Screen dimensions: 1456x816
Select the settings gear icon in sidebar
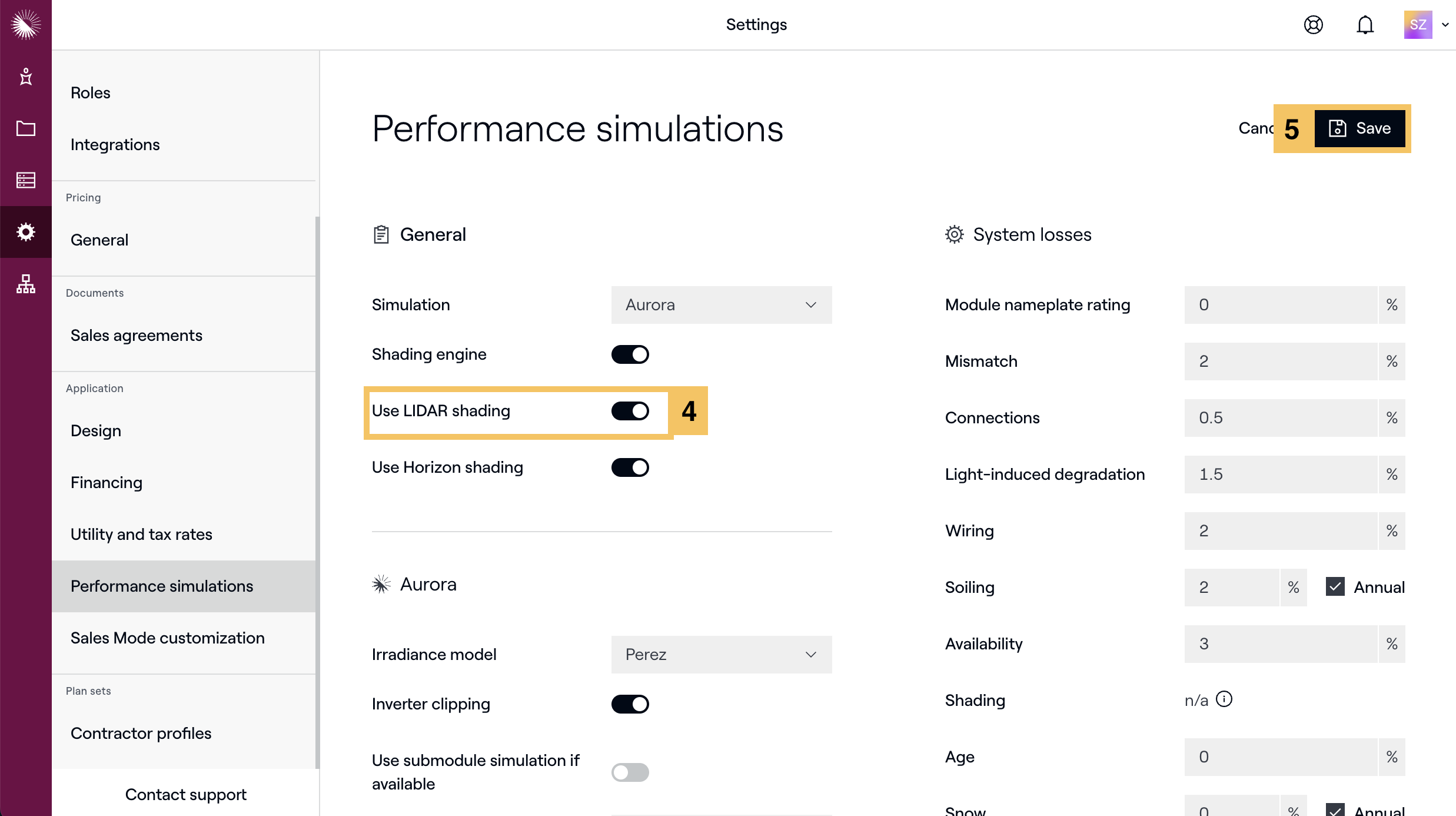(x=26, y=232)
